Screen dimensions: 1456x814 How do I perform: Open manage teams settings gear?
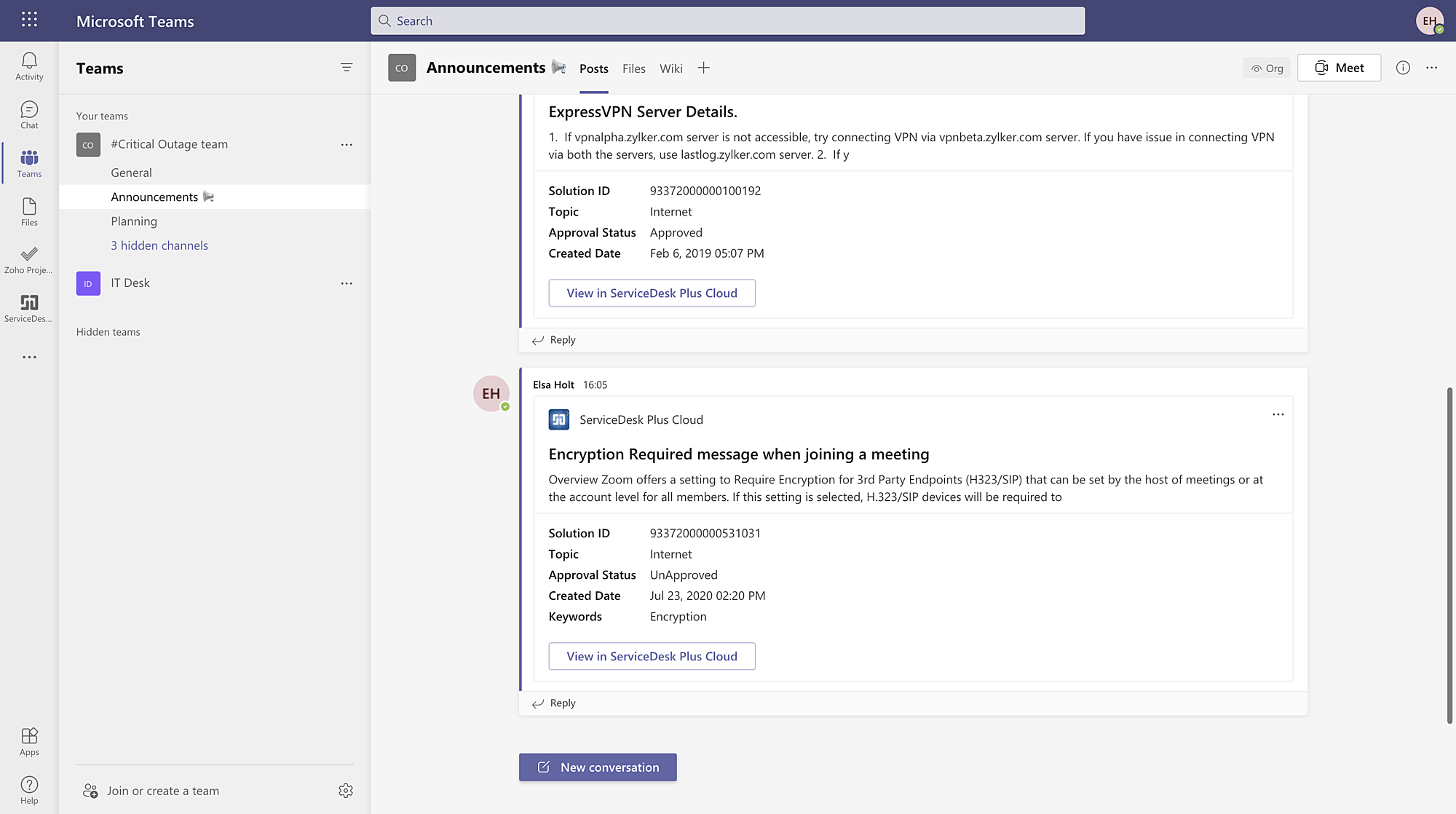[346, 791]
